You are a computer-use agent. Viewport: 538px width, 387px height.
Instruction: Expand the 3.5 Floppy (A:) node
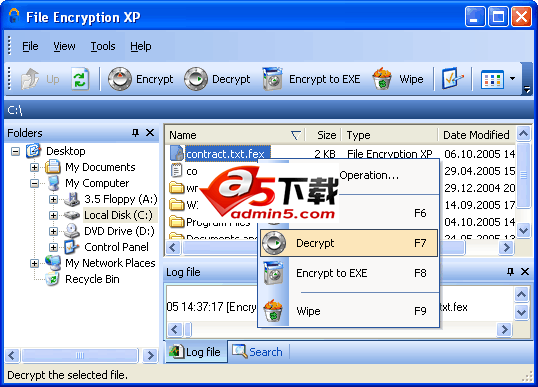tap(53, 199)
